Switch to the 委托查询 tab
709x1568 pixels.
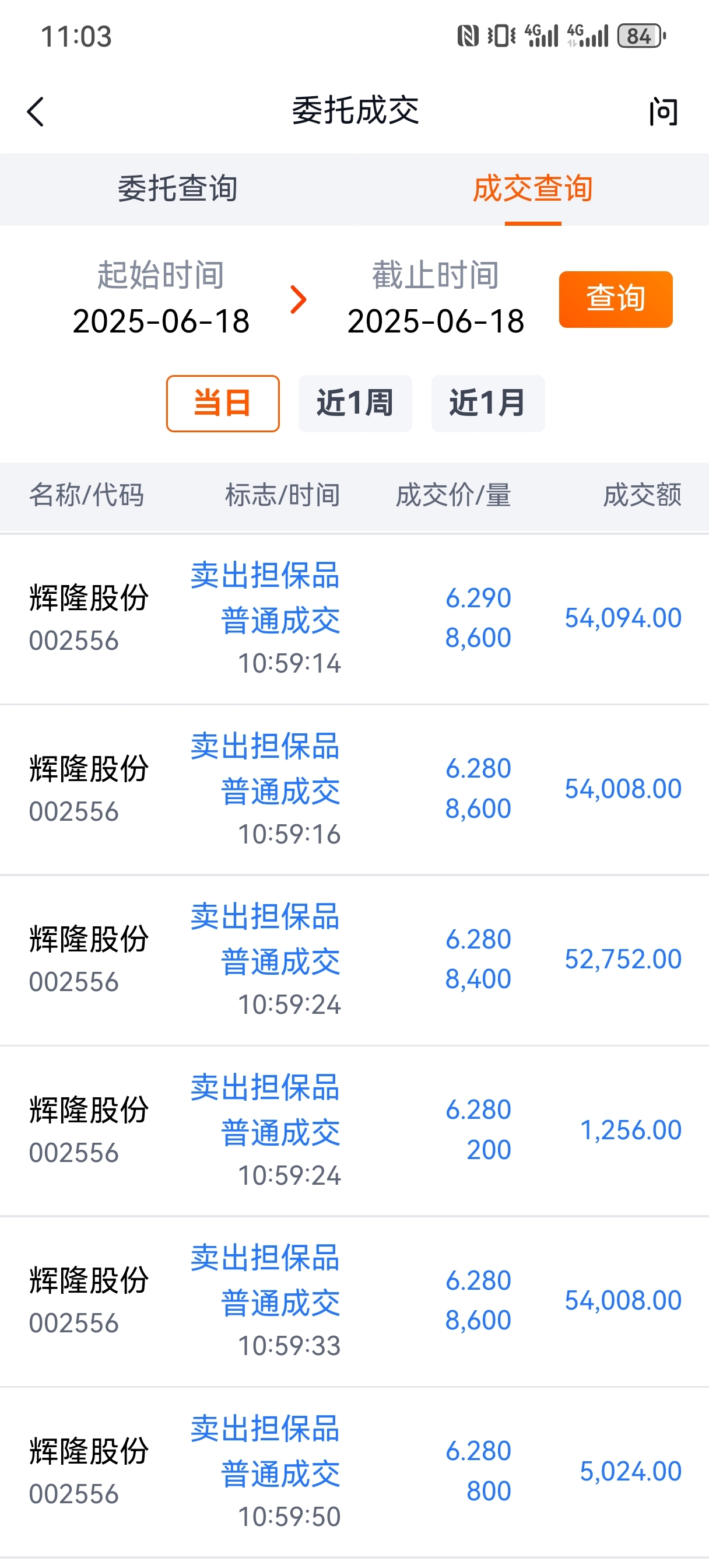[177, 188]
